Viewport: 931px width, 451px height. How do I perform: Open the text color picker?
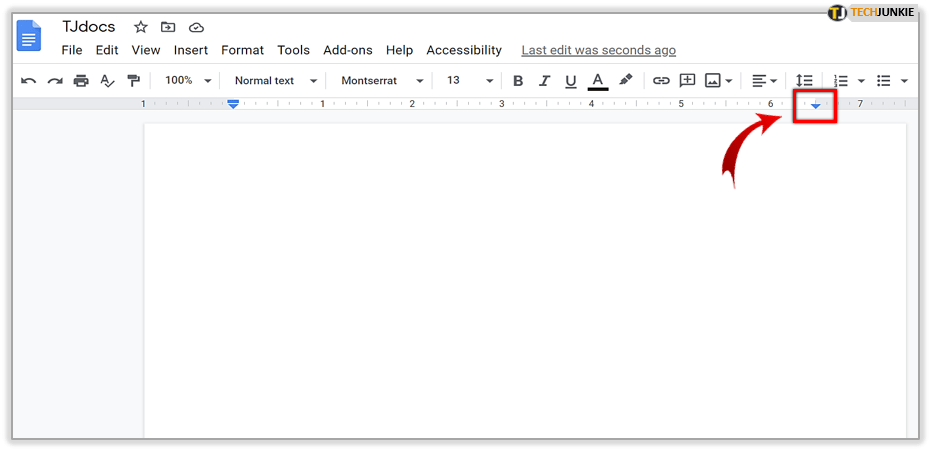pyautogui.click(x=598, y=81)
